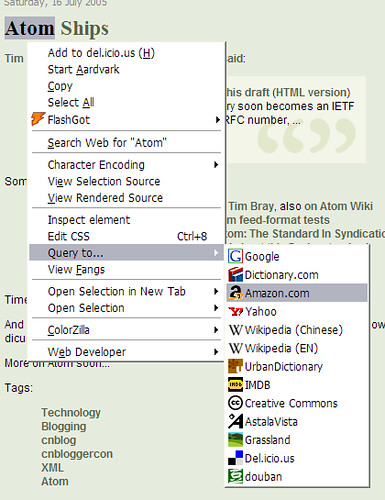Open 'his draft (HTML version)' link
The image size is (385, 500).
click(x=288, y=92)
